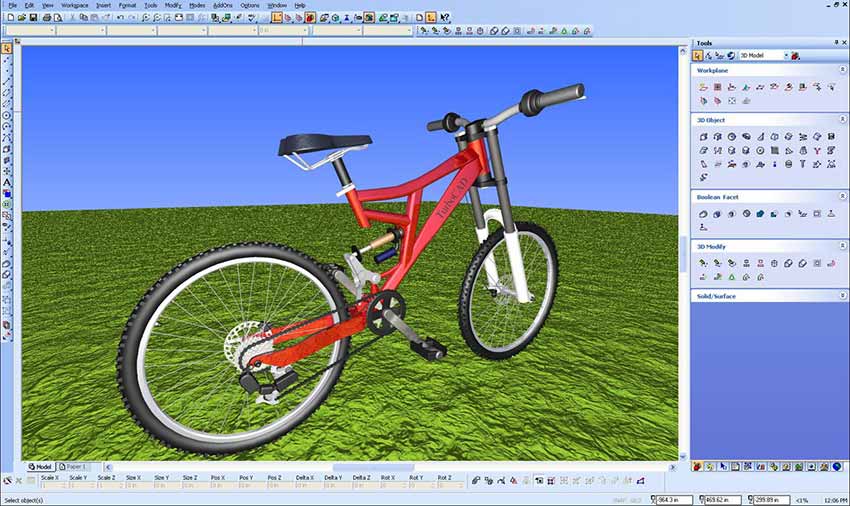This screenshot has height=506, width=850.
Task: Click the Save disk icon
Action: (32, 17)
